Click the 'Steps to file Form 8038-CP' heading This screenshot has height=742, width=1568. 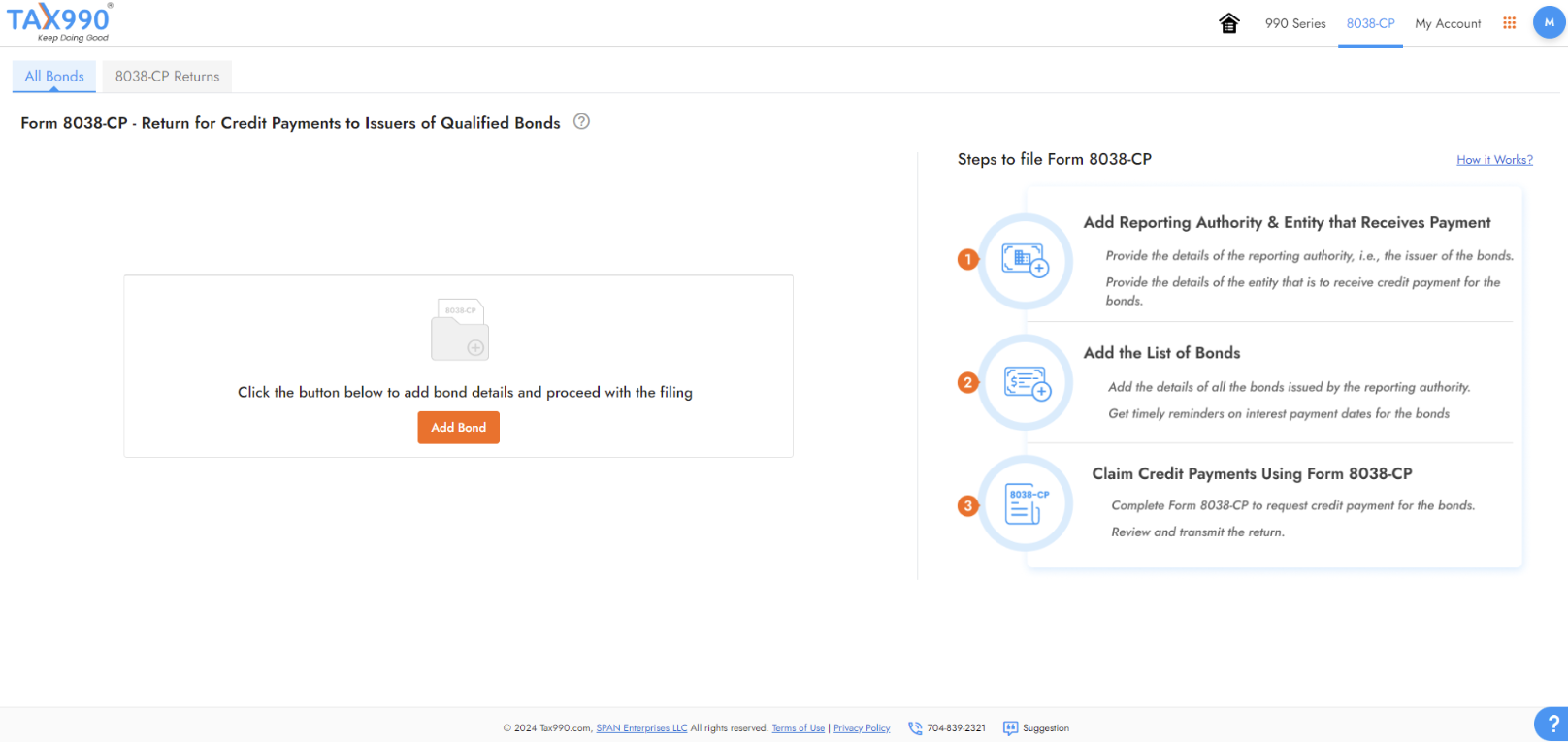(x=1055, y=159)
